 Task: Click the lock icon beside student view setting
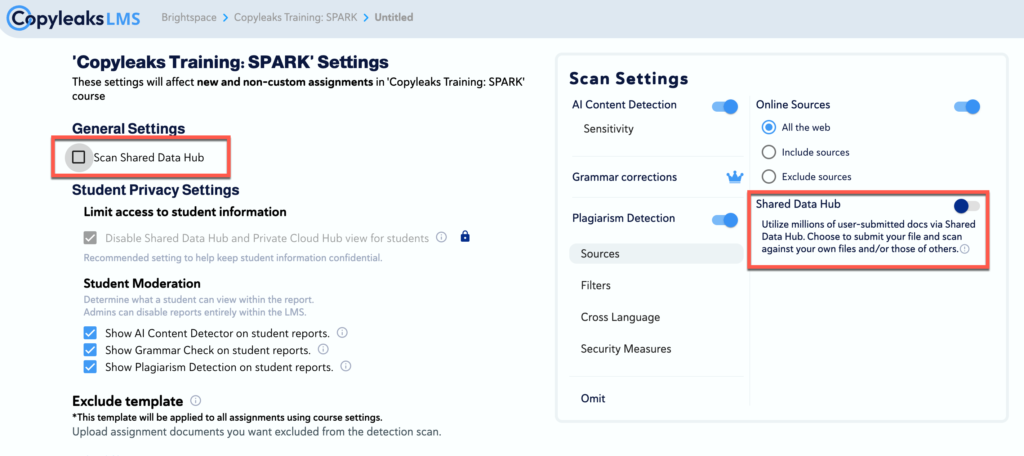[x=464, y=238]
